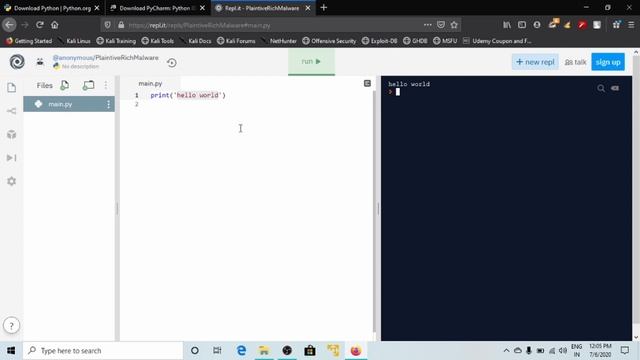
Task: Open Kali Docs bookmark
Action: click(196, 41)
